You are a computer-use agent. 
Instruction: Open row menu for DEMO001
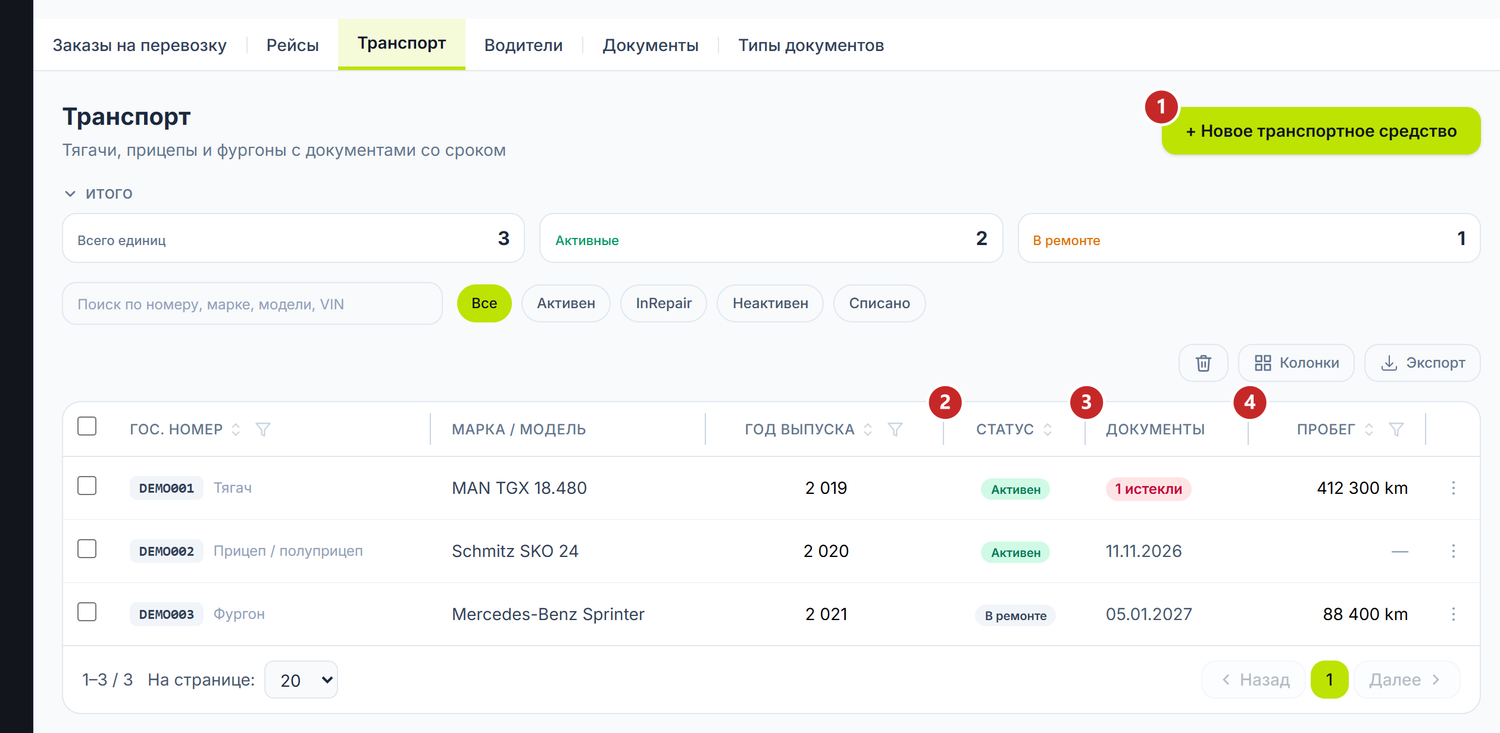pyautogui.click(x=1453, y=488)
